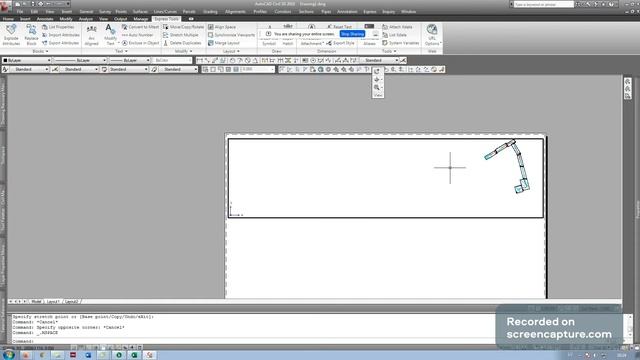Open the ByLayer color dropdown
This screenshot has width=640, height=360.
[x=27, y=60]
